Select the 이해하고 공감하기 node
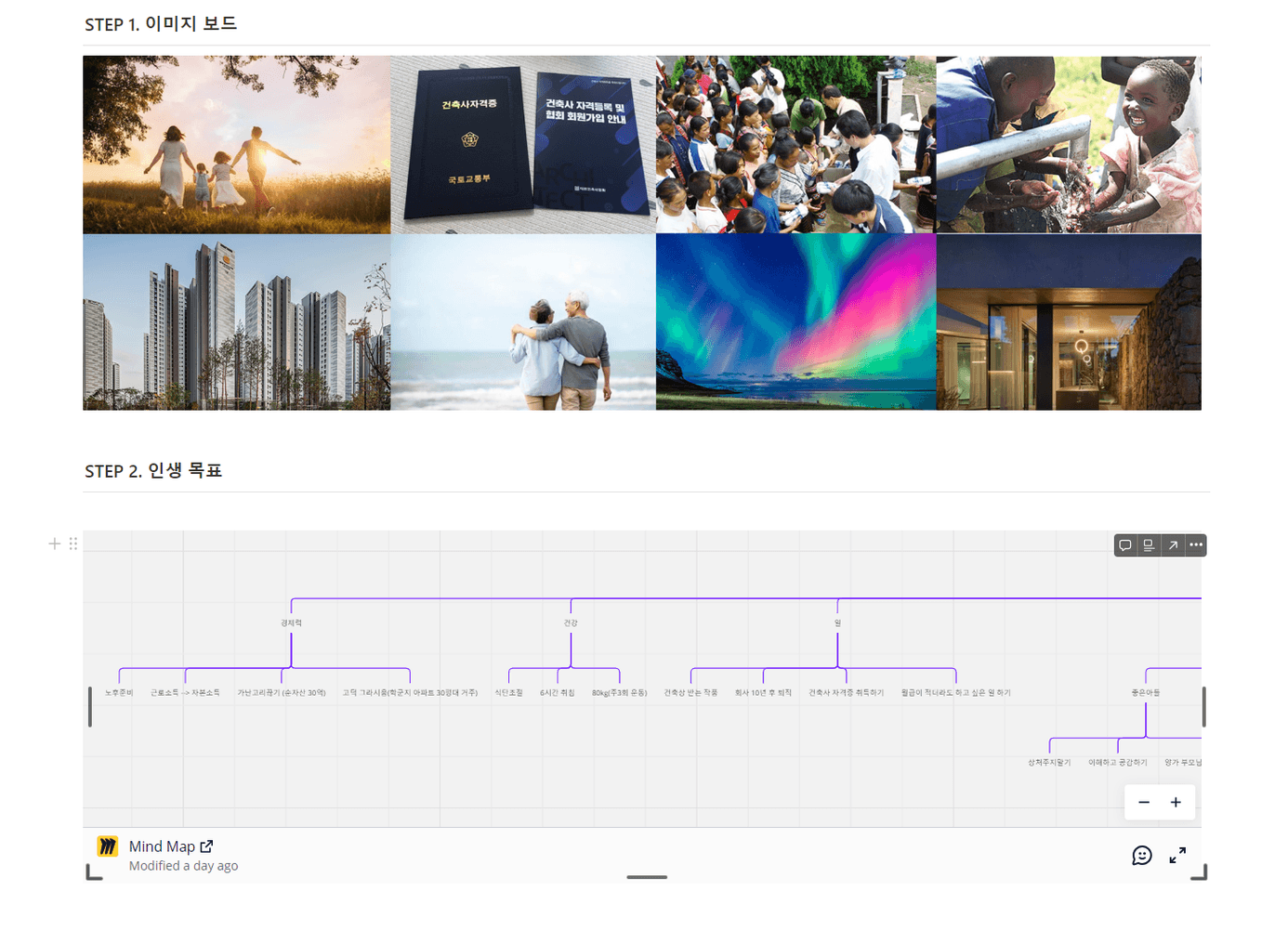This screenshot has width=1288, height=931. pos(1118,762)
